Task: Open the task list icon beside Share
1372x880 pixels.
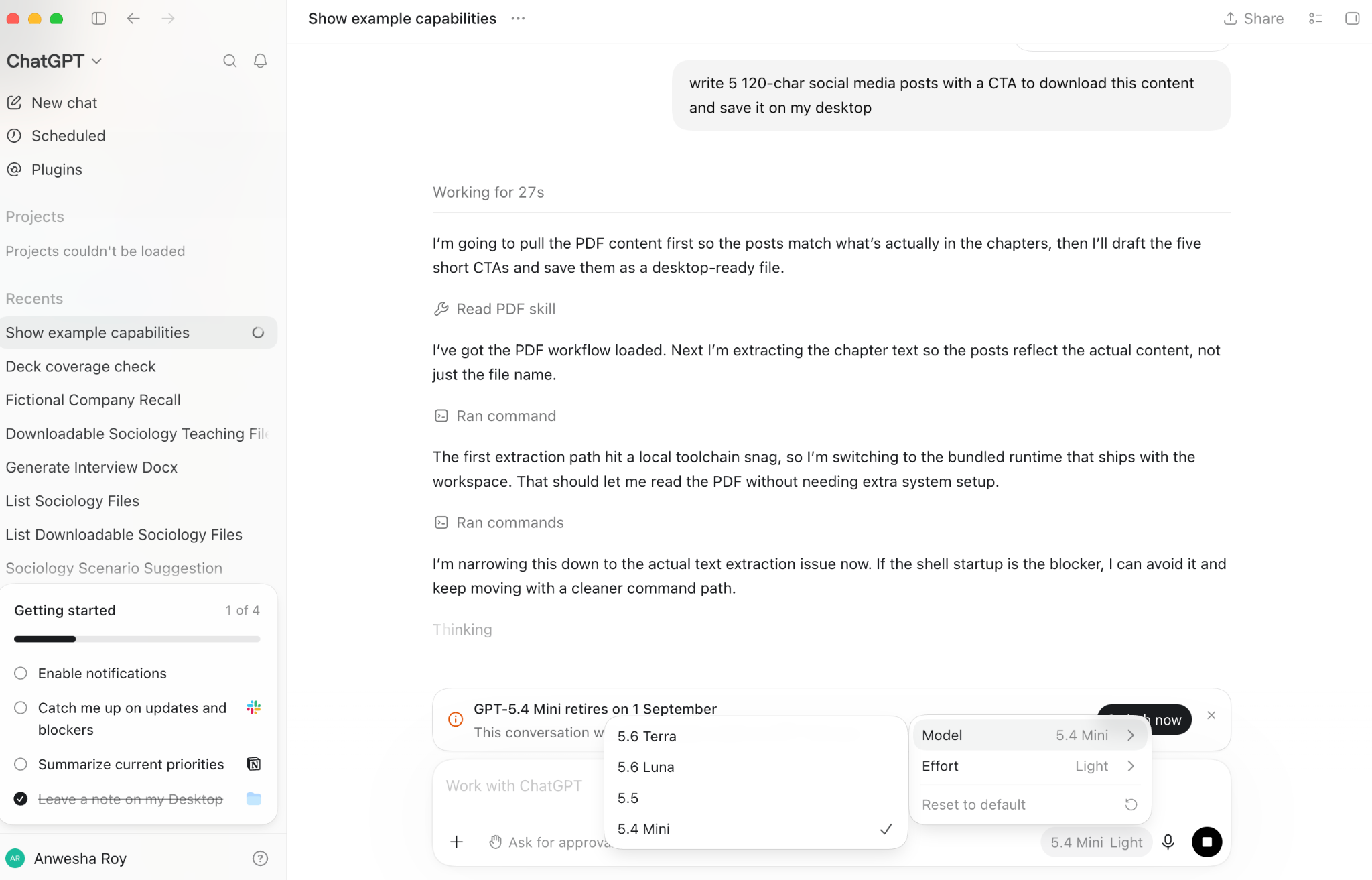Action: [1316, 19]
